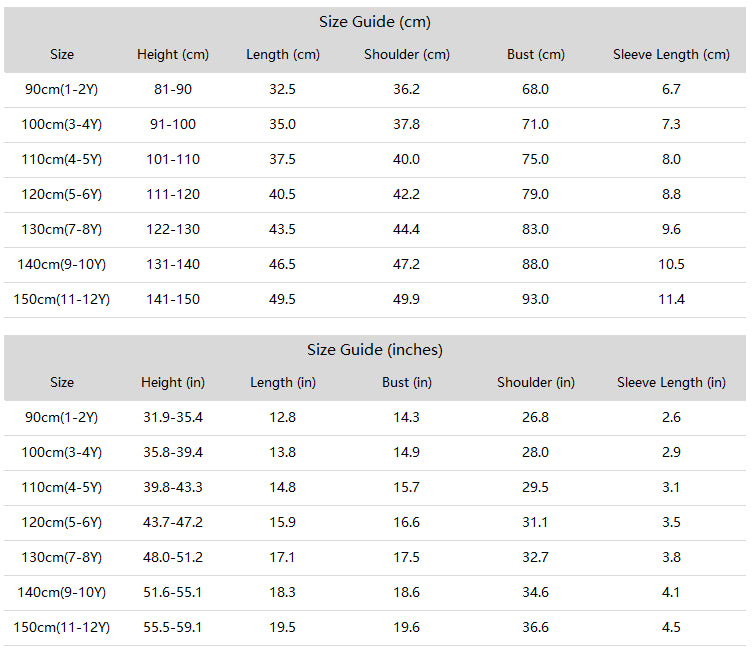Click the 93.0 bust value
The image size is (752, 650).
coord(535,299)
